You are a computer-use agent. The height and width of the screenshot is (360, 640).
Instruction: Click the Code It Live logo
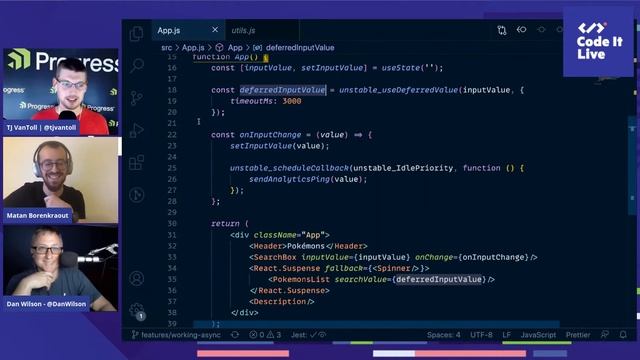[598, 41]
